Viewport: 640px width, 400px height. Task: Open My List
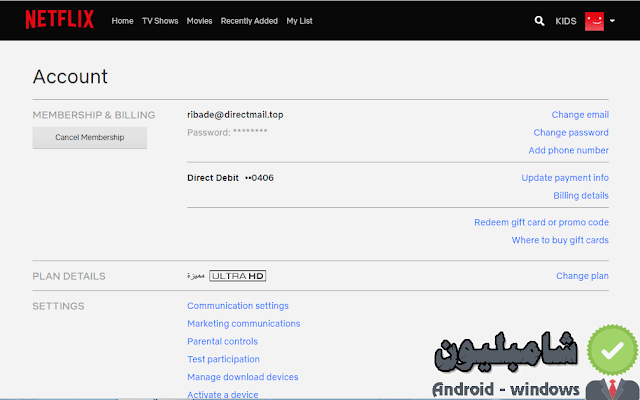point(299,21)
